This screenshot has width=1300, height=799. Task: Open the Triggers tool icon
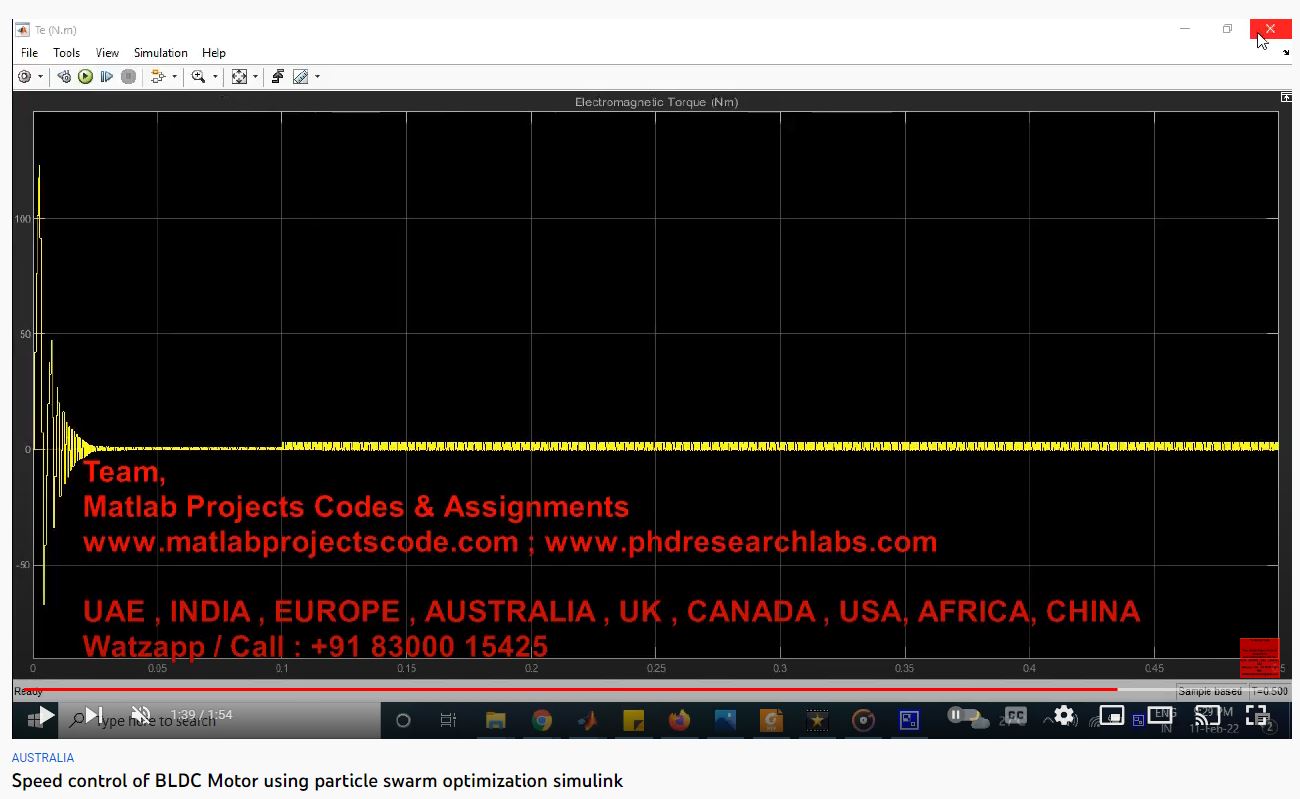278,77
